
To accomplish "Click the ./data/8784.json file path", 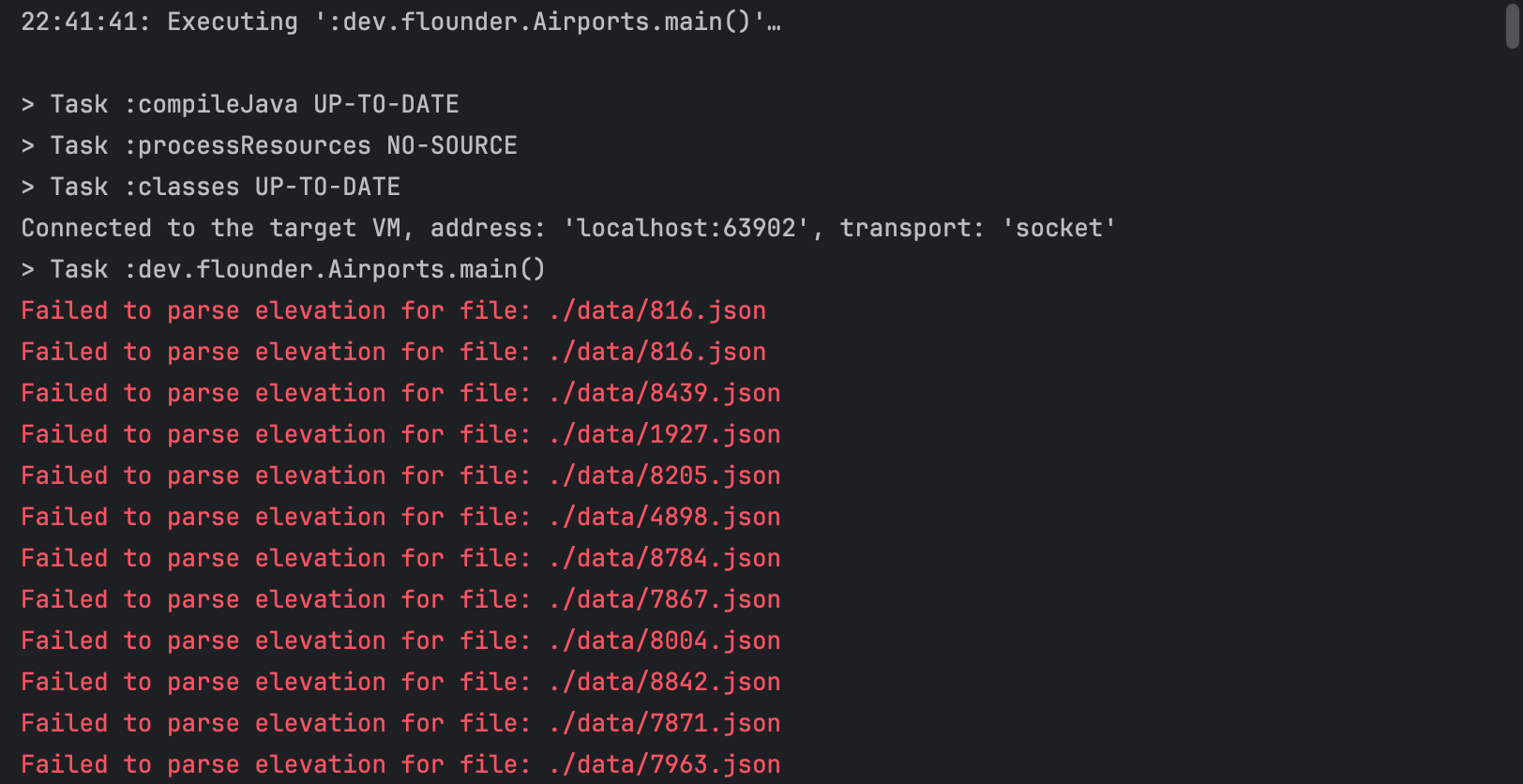I will click(x=665, y=558).
